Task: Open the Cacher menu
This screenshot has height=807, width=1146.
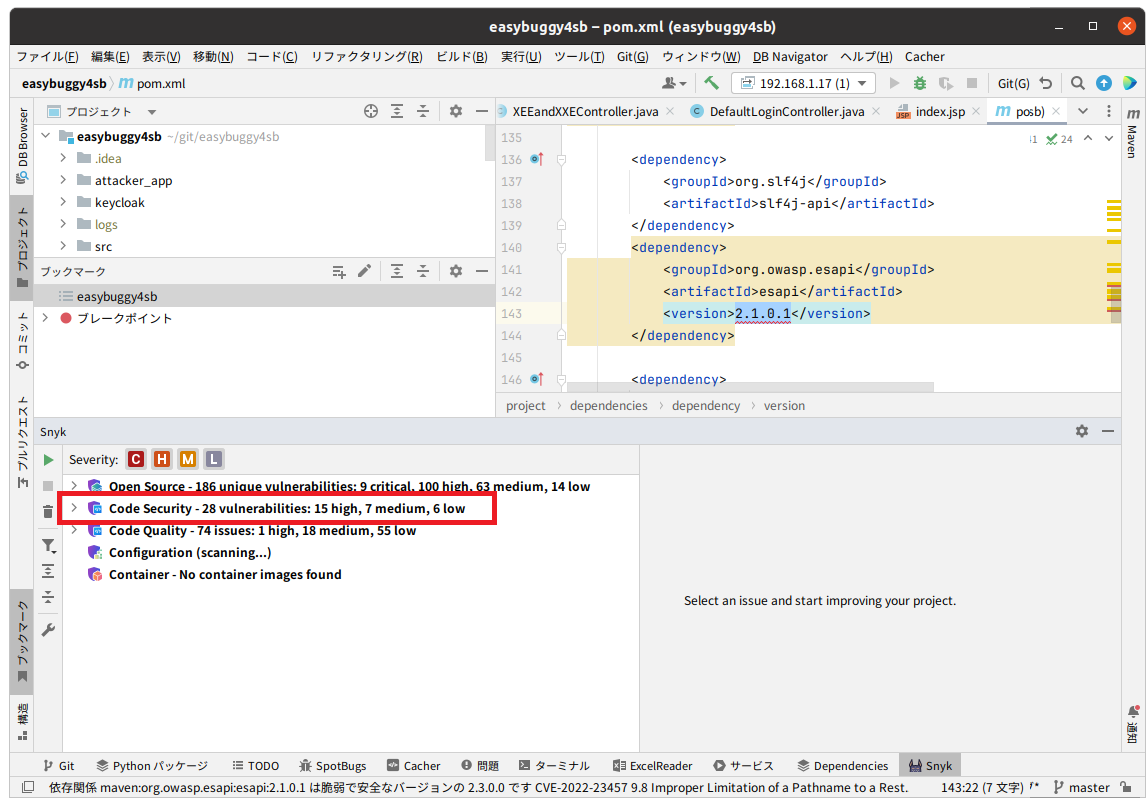Action: (924, 56)
